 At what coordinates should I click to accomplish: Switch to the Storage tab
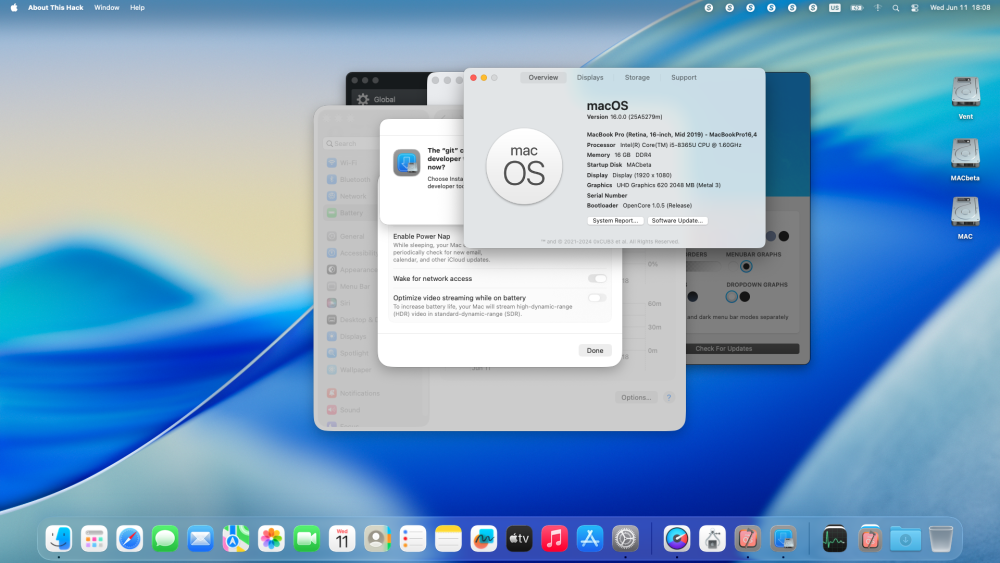click(x=637, y=77)
